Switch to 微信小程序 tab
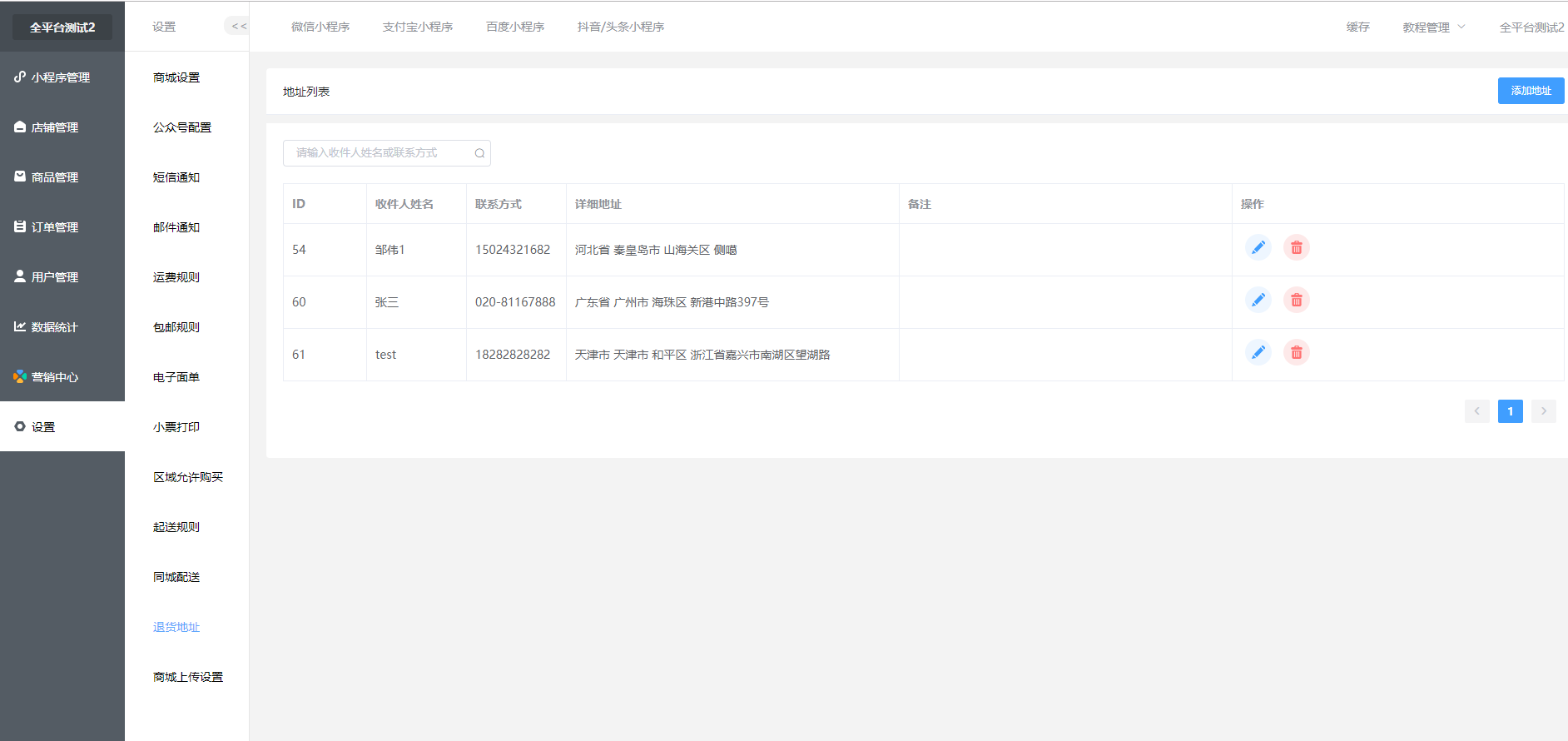Viewport: 1568px width, 741px height. tap(320, 27)
